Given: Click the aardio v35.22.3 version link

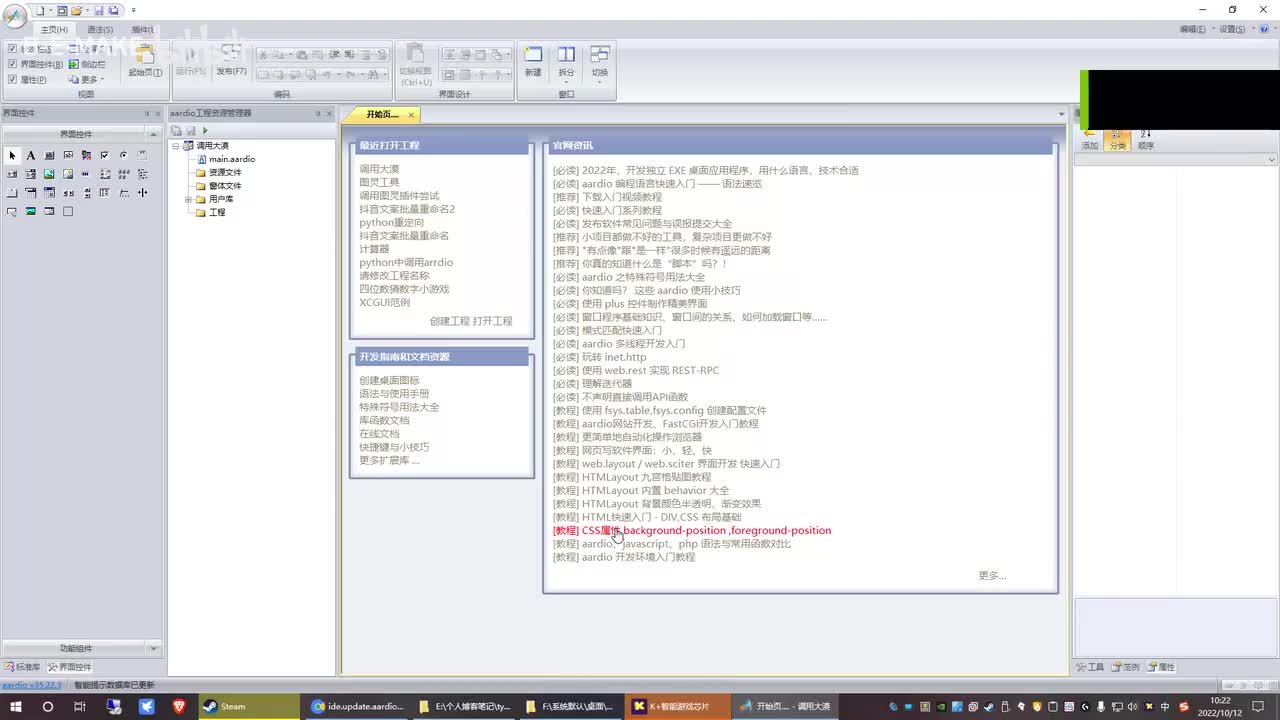Looking at the screenshot, I should click(x=31, y=685).
